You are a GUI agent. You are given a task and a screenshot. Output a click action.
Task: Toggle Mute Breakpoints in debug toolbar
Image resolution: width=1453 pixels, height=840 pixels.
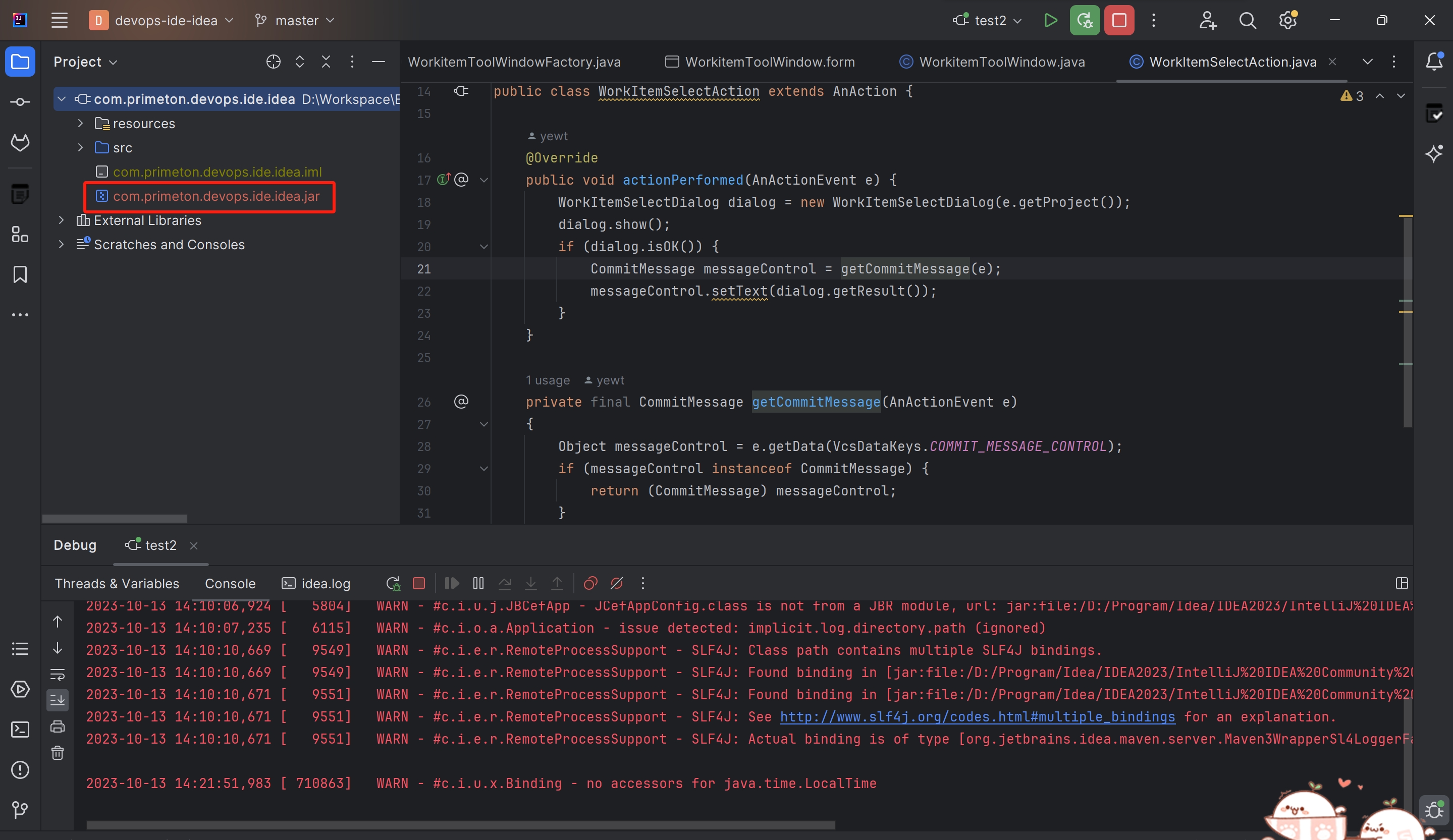tap(616, 583)
